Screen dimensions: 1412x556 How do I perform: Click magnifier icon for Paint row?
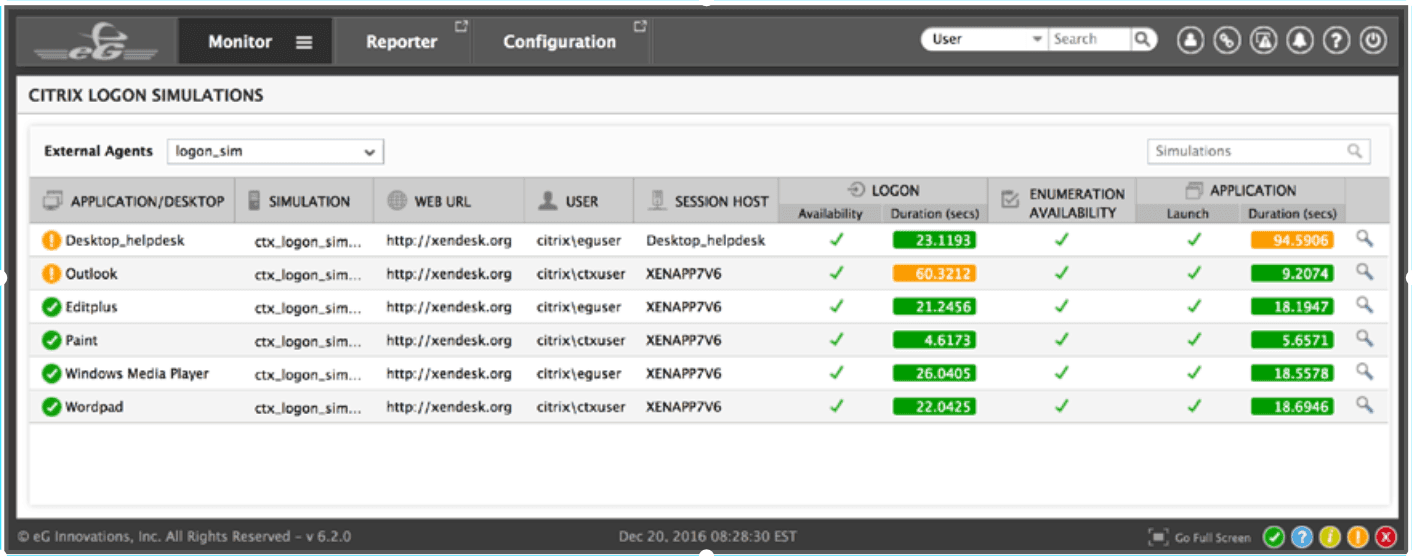pos(1364,338)
